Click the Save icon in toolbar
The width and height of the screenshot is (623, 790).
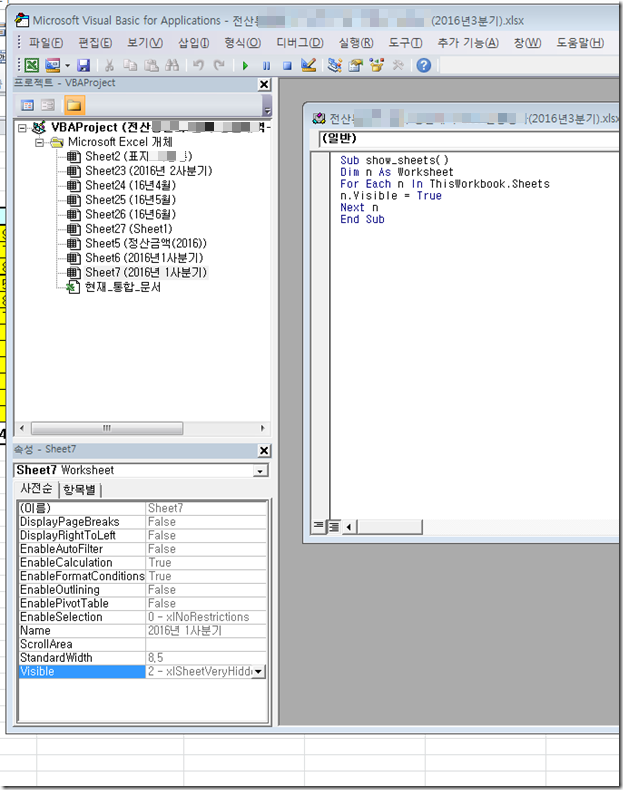pos(84,65)
